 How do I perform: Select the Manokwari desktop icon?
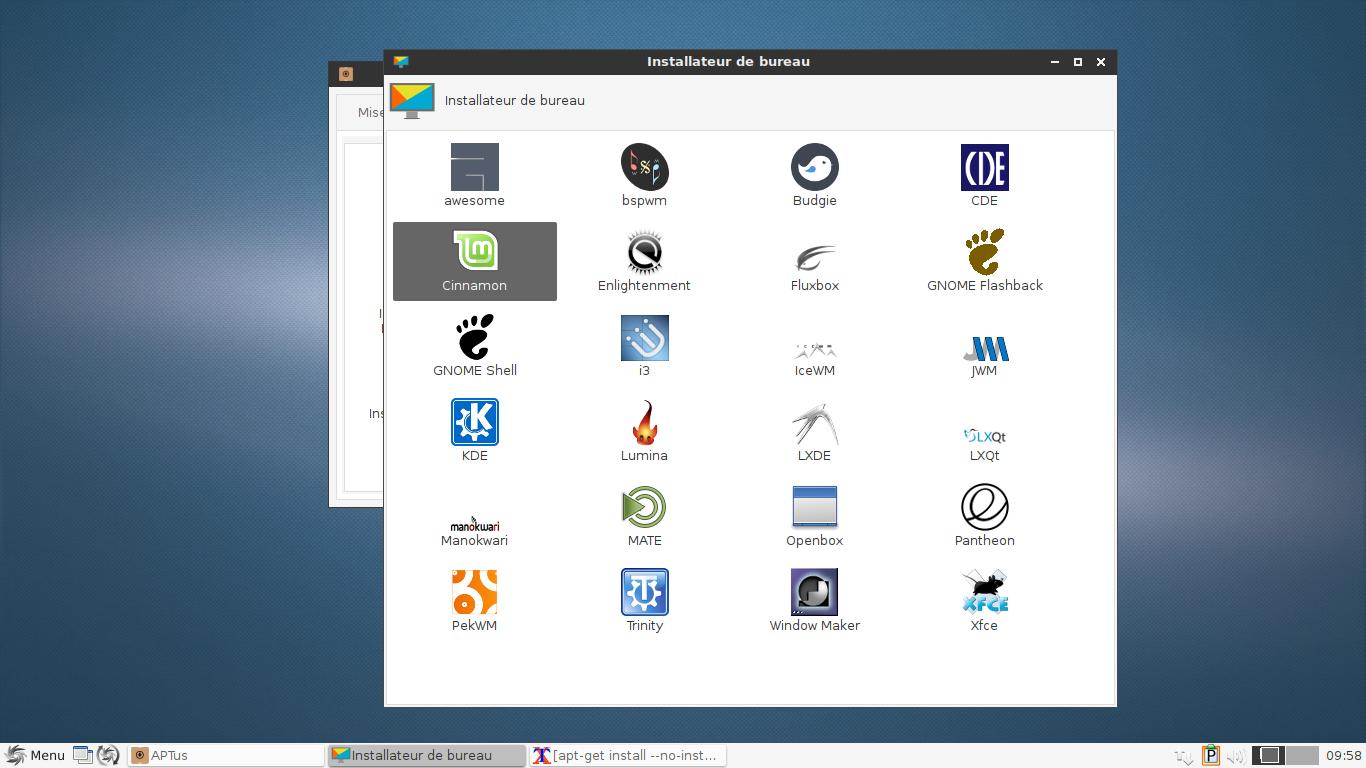click(474, 524)
